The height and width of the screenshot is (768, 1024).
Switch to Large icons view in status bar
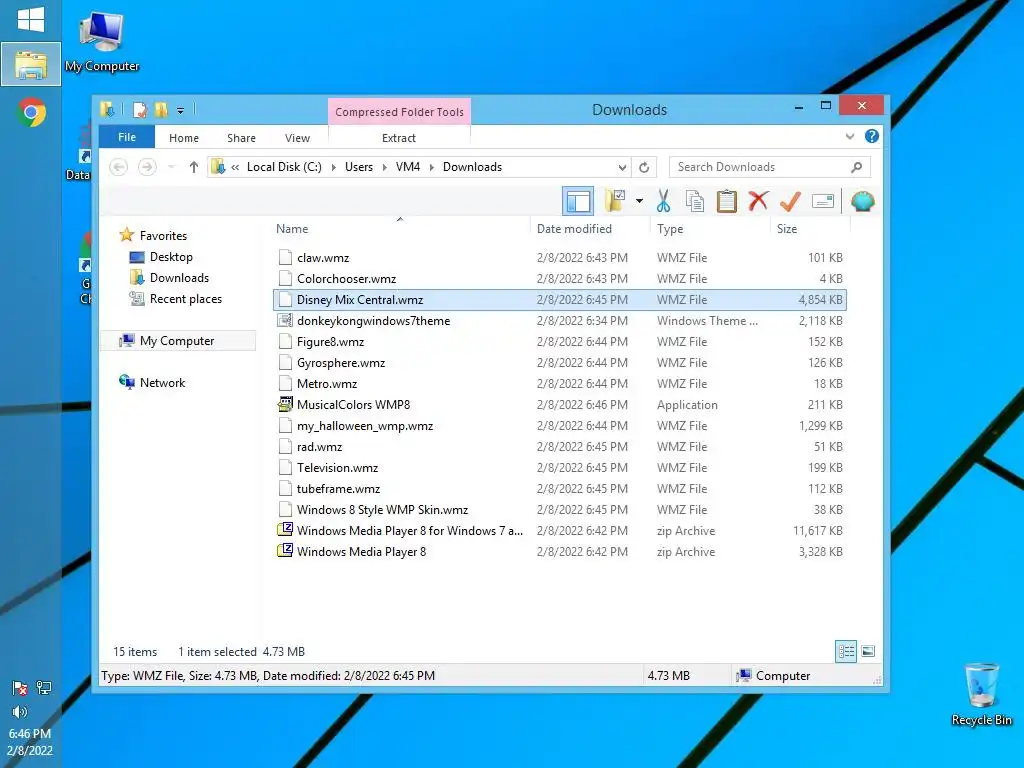(868, 651)
